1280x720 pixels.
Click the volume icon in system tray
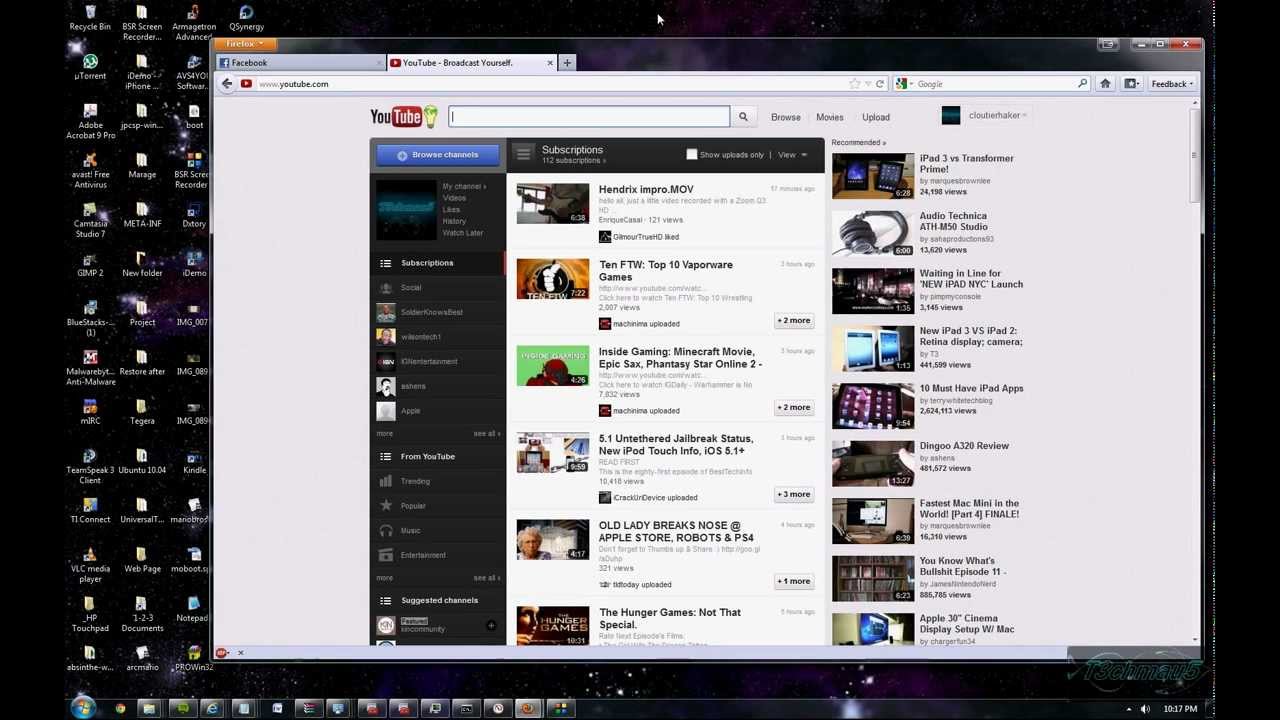(1145, 709)
